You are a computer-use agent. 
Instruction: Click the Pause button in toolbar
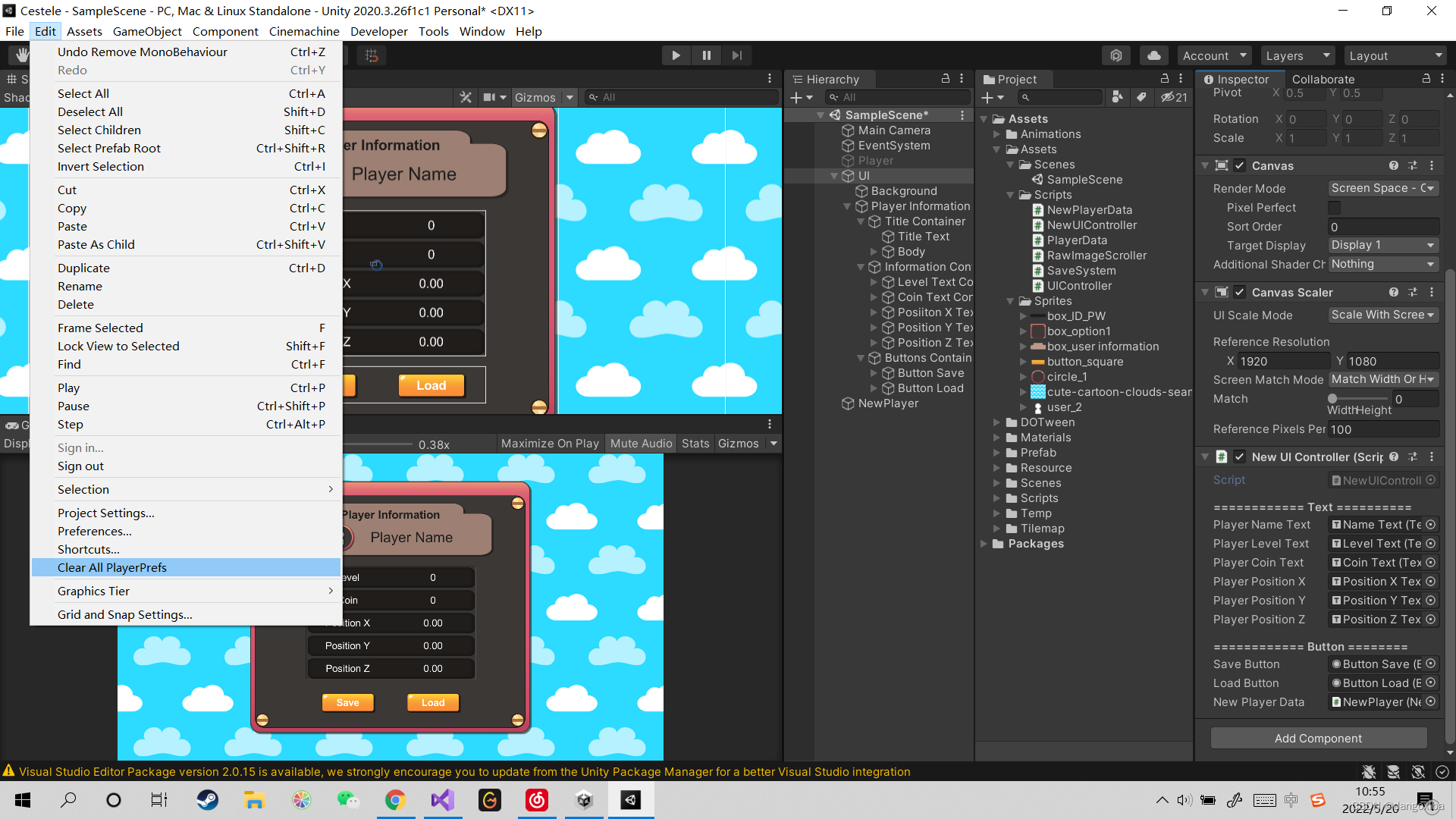point(706,55)
